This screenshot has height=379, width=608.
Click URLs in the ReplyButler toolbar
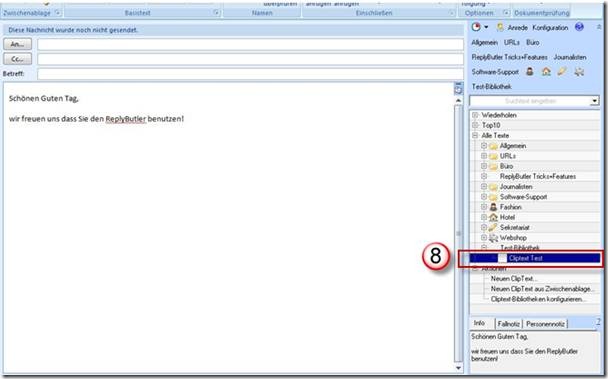pyautogui.click(x=511, y=42)
